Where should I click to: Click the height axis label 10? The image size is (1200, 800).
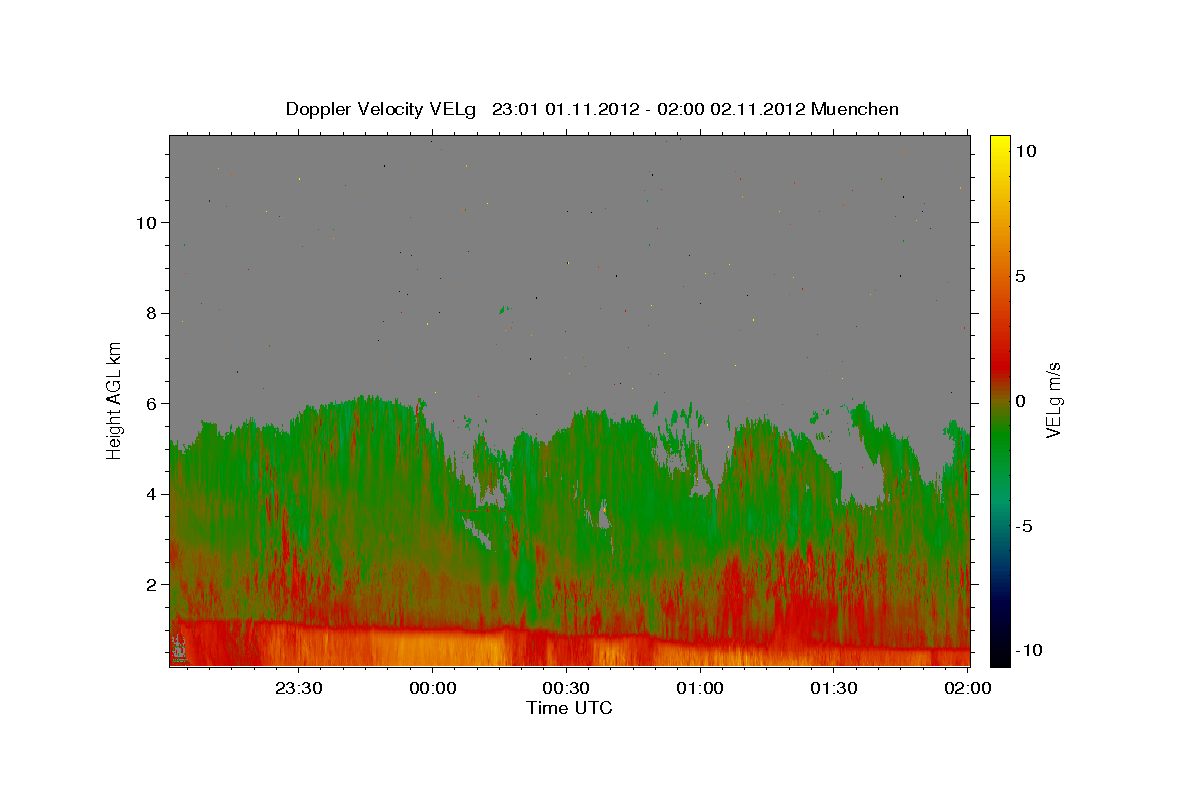(147, 222)
